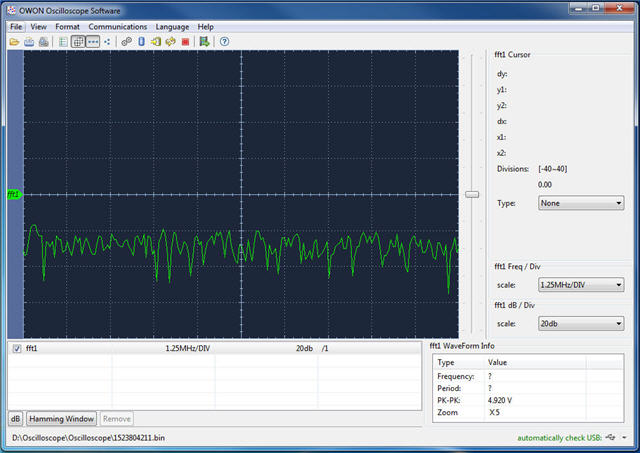This screenshot has width=640, height=453.
Task: Toggle the dotted-line toolbar button
Action: click(x=93, y=42)
